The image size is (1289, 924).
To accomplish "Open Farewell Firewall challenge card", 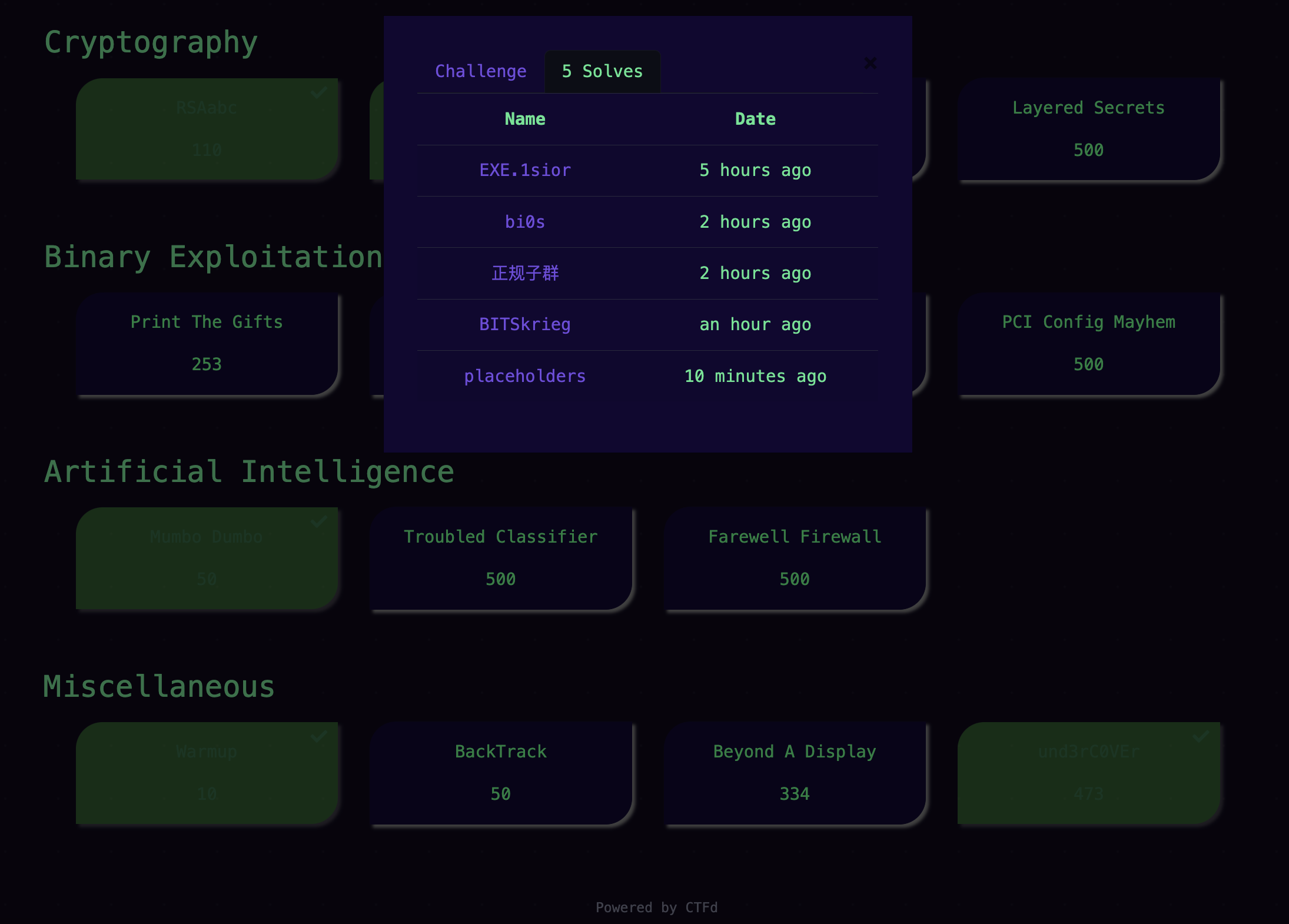I will tap(794, 558).
